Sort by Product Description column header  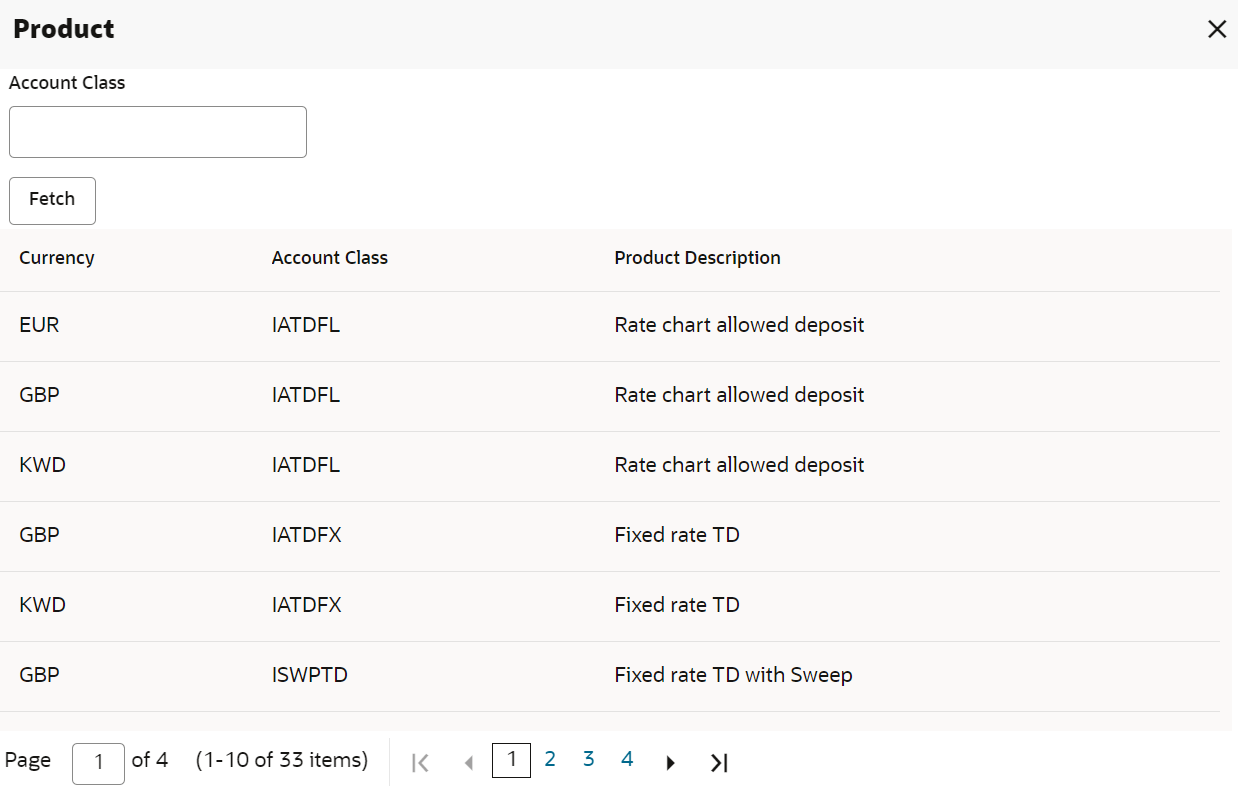click(x=697, y=258)
